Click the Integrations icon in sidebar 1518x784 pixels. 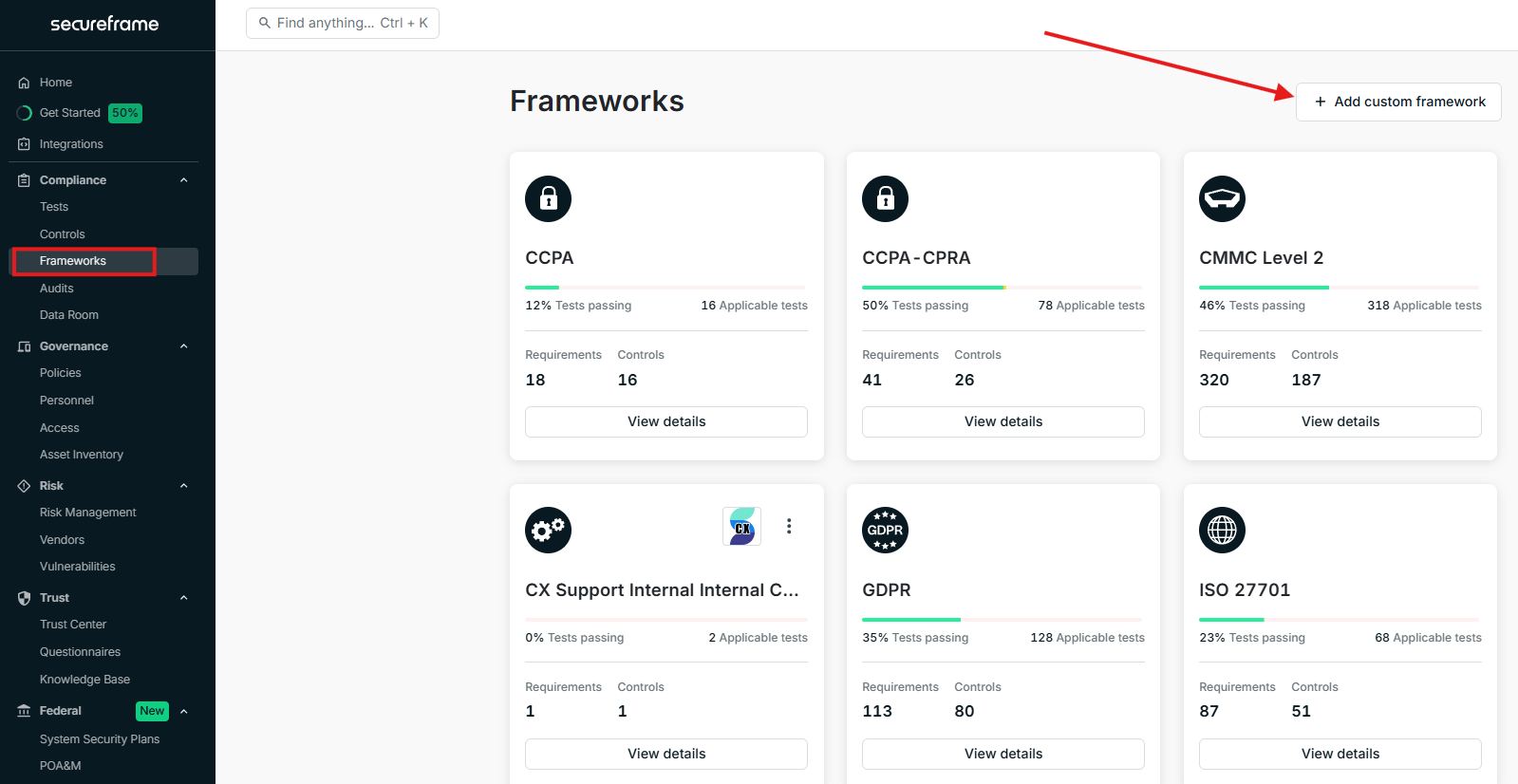(25, 144)
